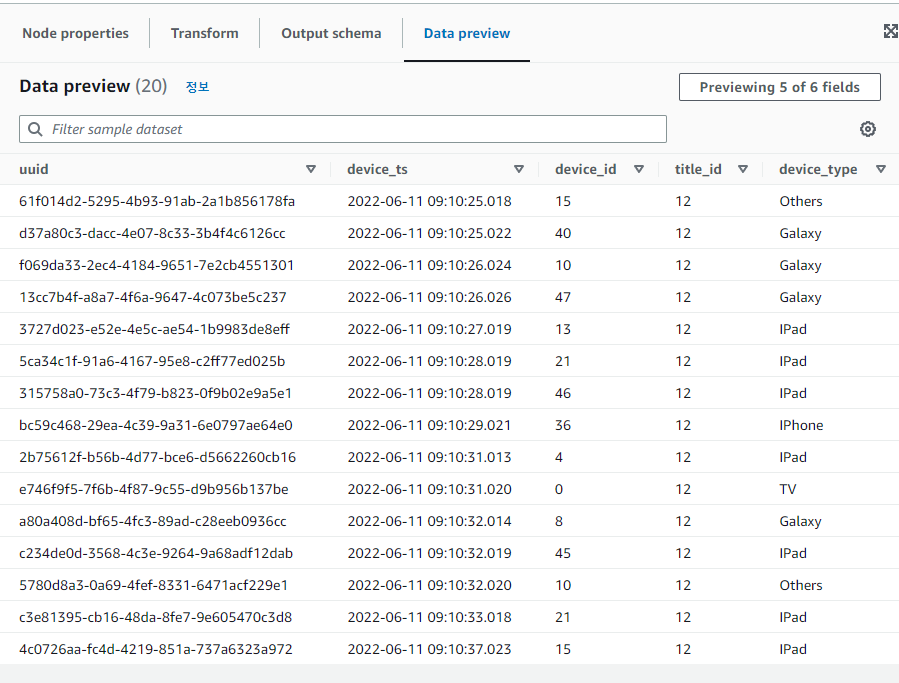
Task: Click the search magnifier icon
Action: [35, 129]
